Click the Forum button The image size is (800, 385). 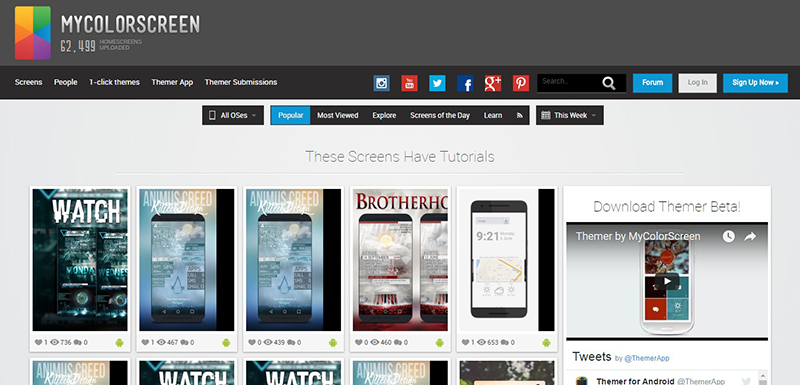[x=653, y=83]
